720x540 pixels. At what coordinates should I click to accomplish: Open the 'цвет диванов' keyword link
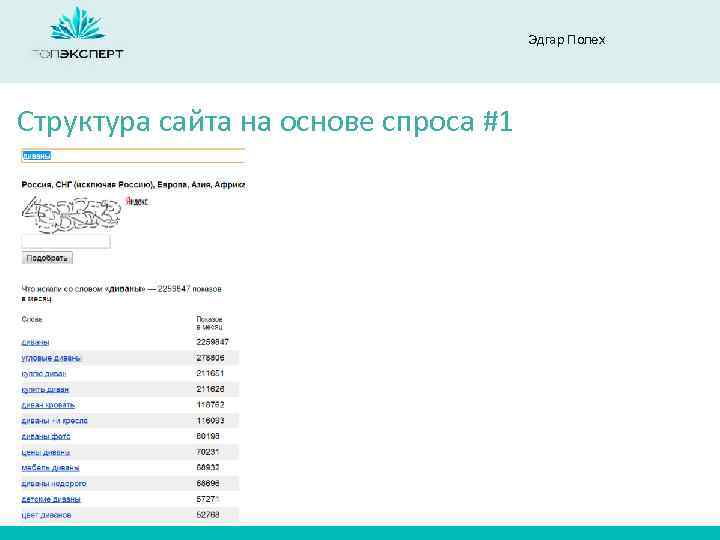[x=46, y=515]
